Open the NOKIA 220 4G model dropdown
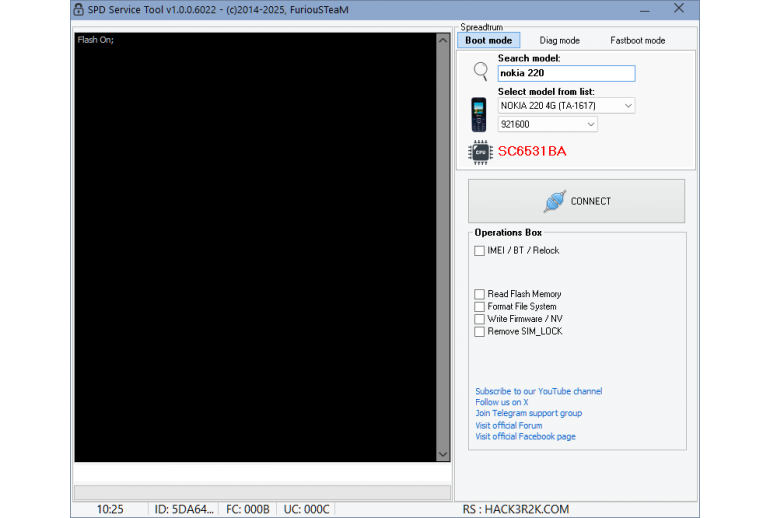Viewport: 770px width, 518px height. tap(566, 106)
